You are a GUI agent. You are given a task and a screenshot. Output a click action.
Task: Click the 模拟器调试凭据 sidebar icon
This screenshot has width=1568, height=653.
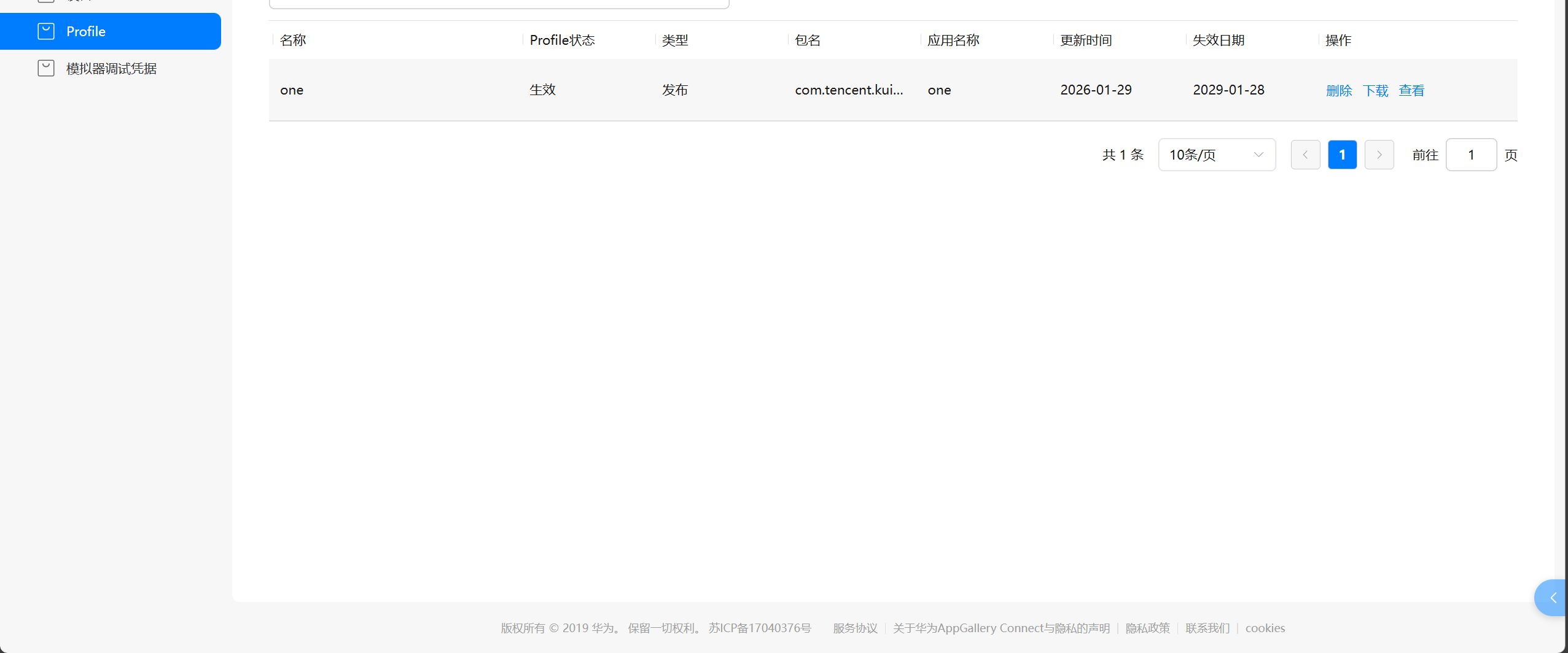46,68
